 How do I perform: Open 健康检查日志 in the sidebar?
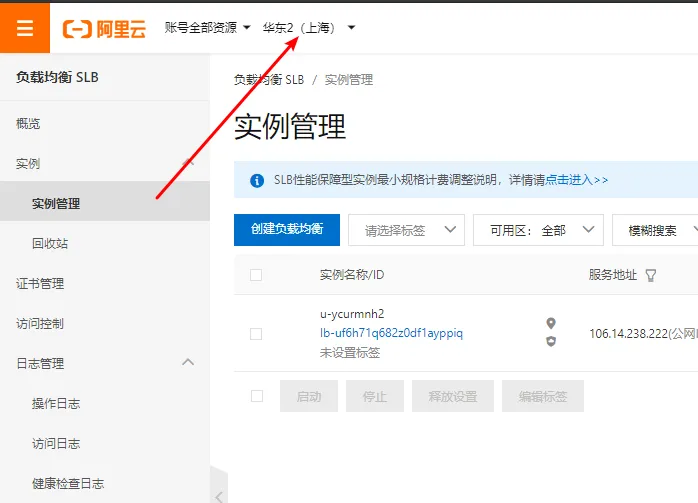click(x=68, y=484)
